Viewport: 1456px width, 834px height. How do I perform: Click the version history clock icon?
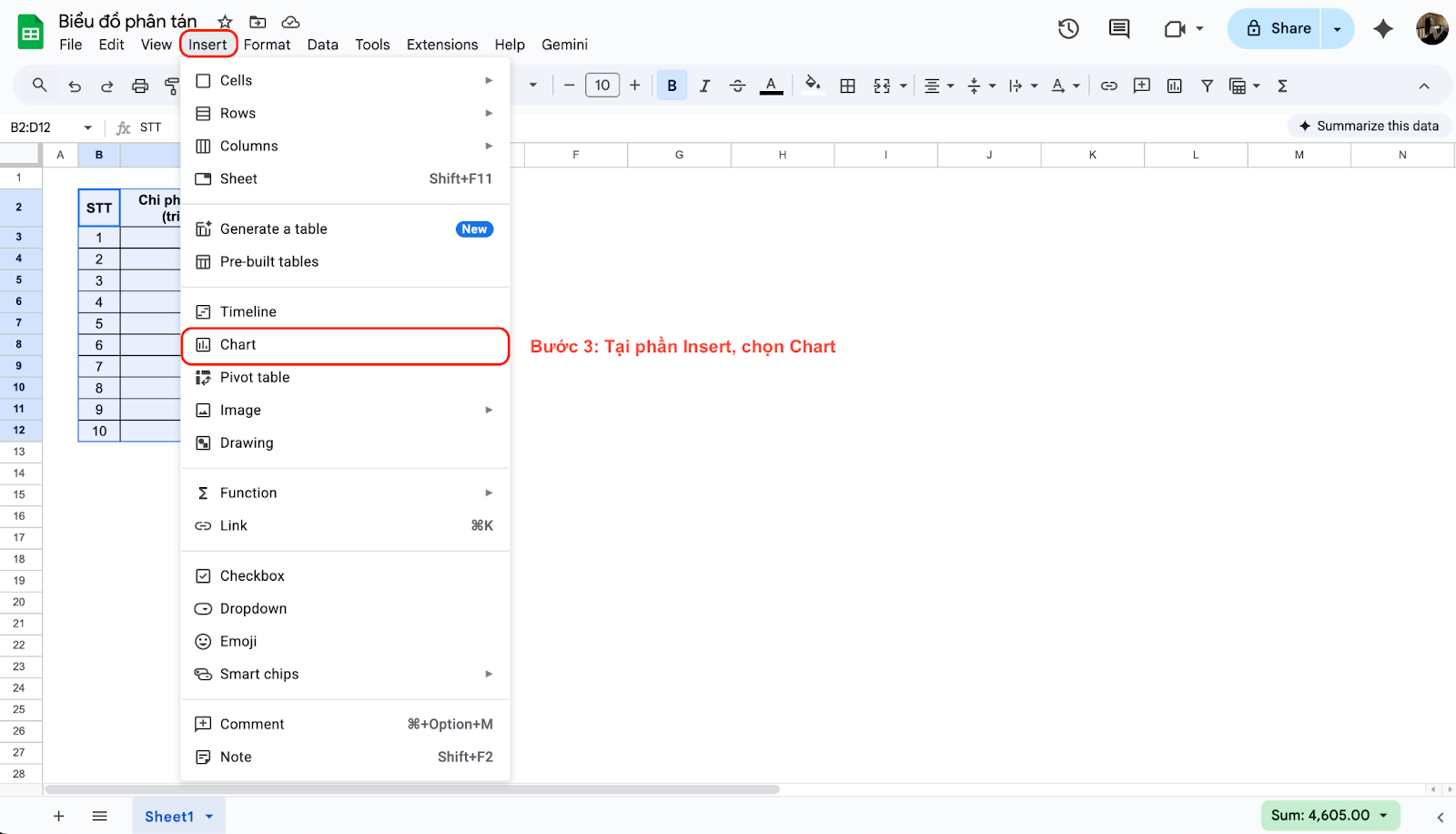pyautogui.click(x=1068, y=29)
